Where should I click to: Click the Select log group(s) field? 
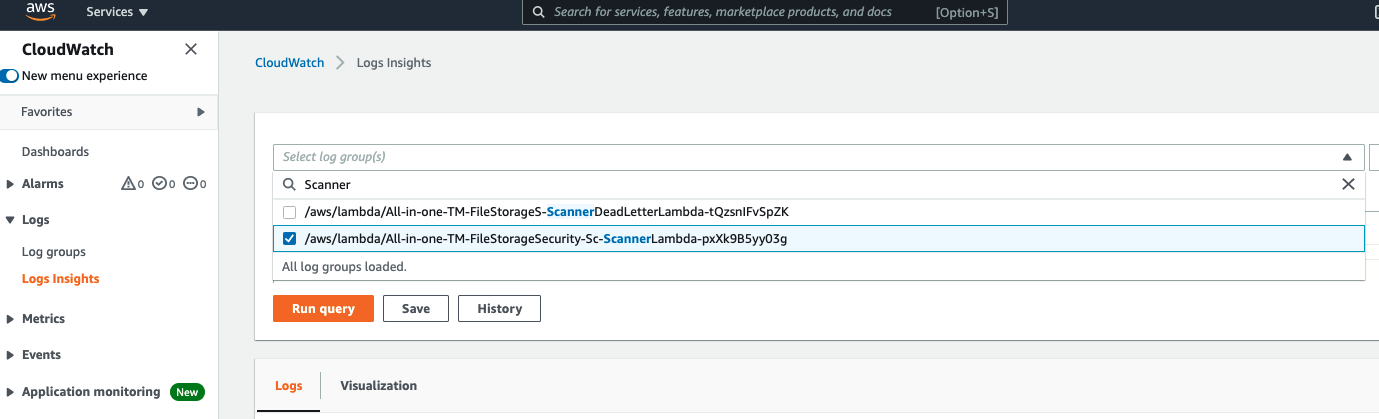pyautogui.click(x=819, y=157)
